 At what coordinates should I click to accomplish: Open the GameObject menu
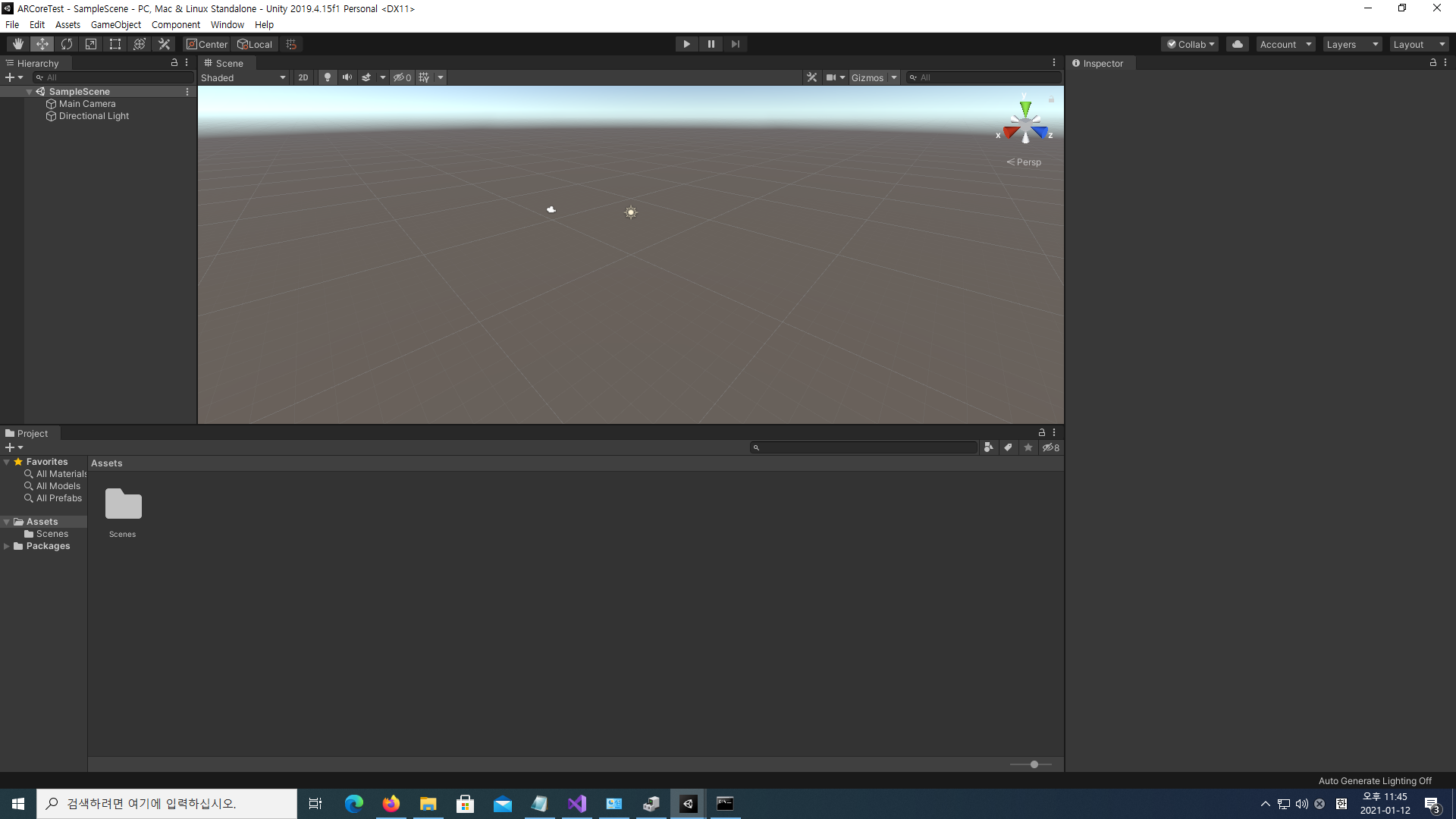pos(115,24)
